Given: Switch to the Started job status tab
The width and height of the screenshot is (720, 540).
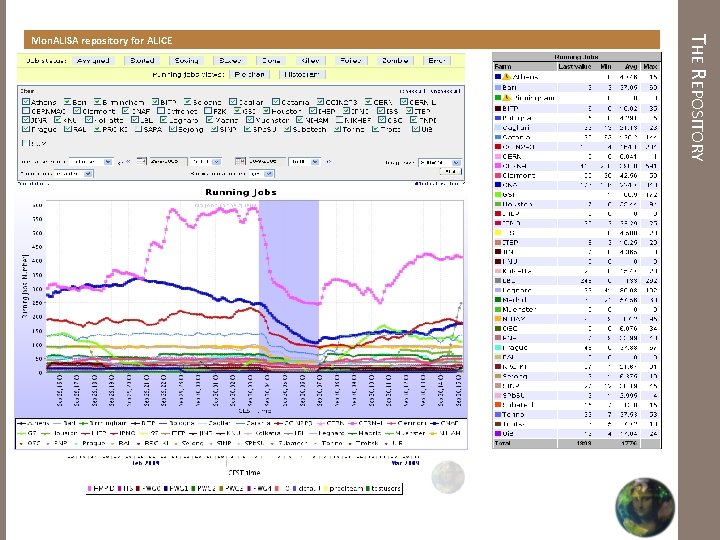Looking at the screenshot, I should pyautogui.click(x=142, y=61).
